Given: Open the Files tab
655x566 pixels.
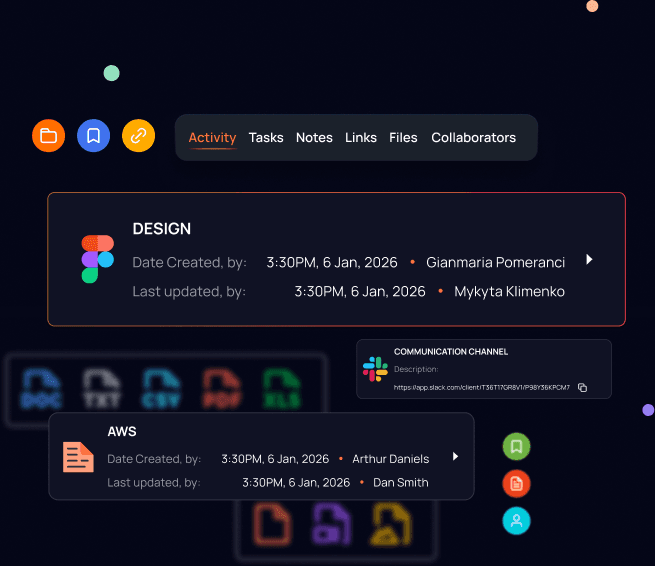Looking at the screenshot, I should pyautogui.click(x=403, y=137).
